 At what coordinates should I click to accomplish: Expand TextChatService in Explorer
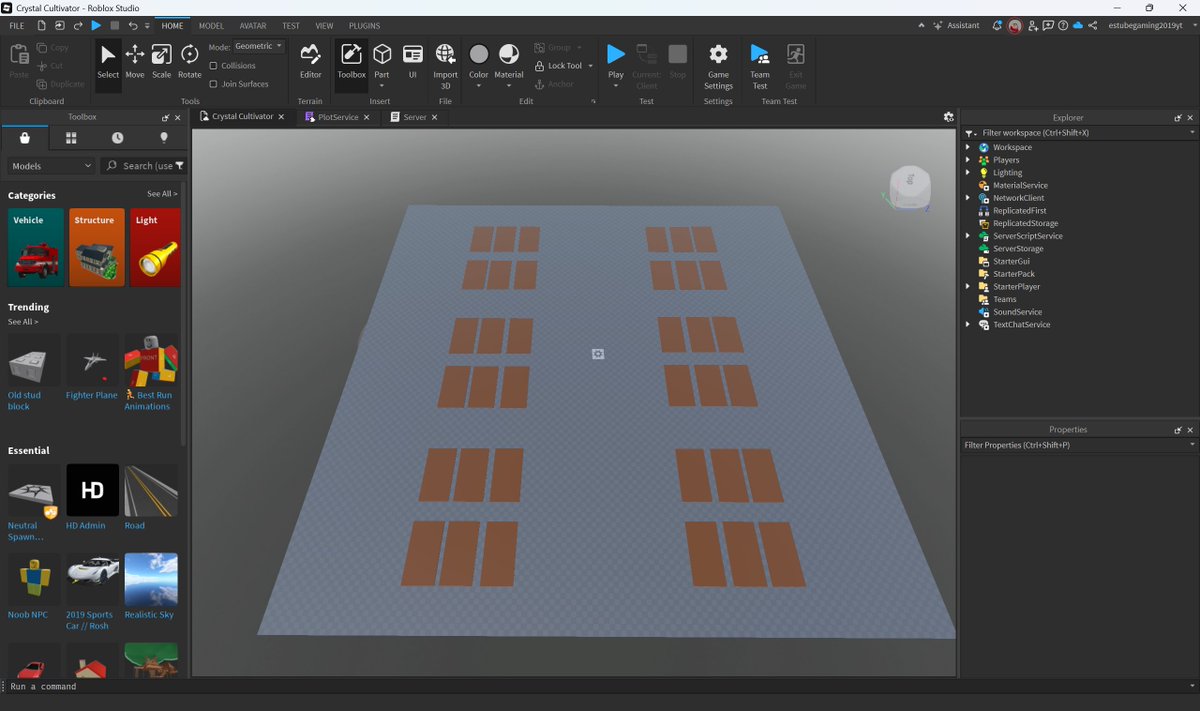click(968, 324)
